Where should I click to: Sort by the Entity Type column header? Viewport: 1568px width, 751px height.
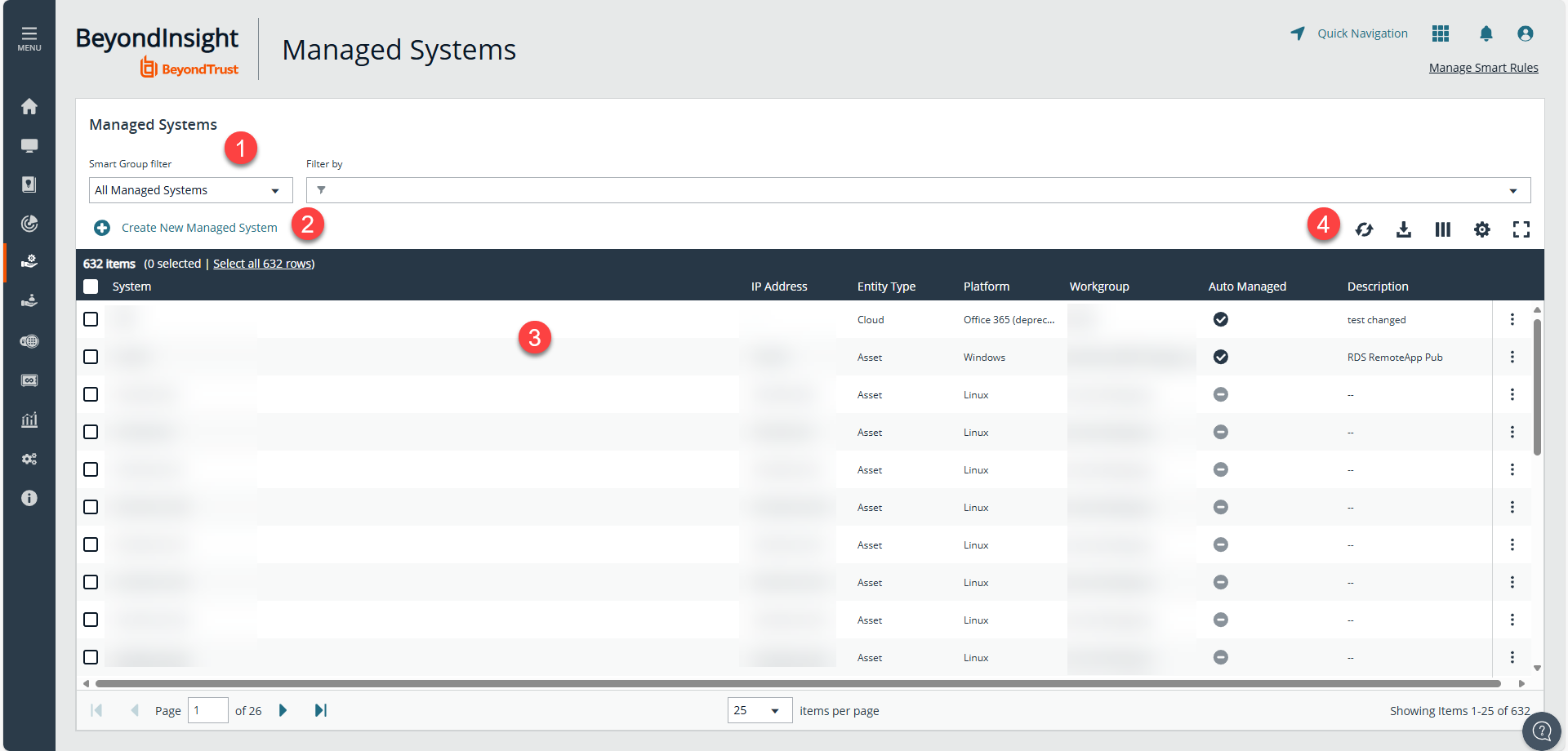(x=886, y=287)
